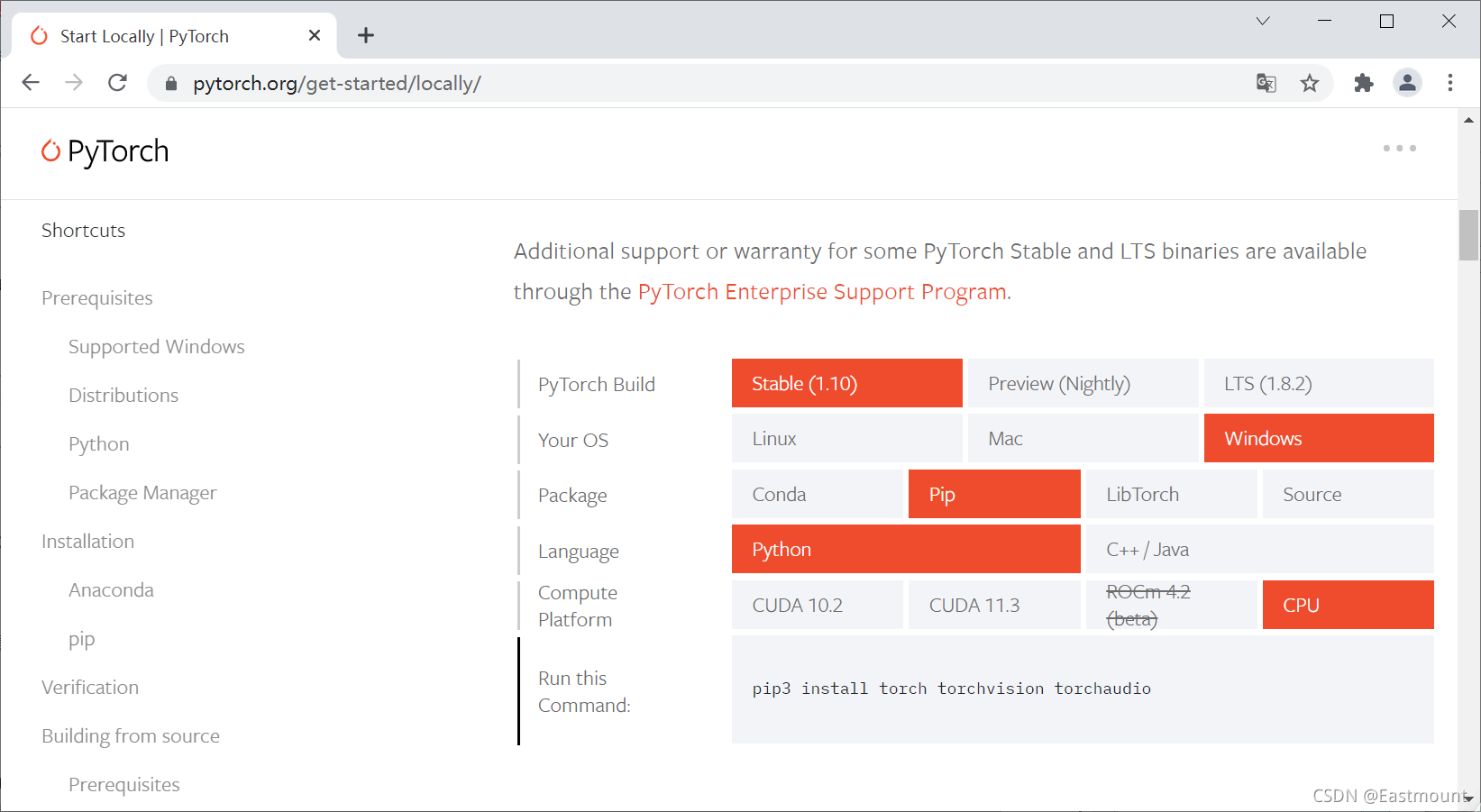Select Stable (1.10) build
Image resolution: width=1481 pixels, height=812 pixels.
[847, 383]
